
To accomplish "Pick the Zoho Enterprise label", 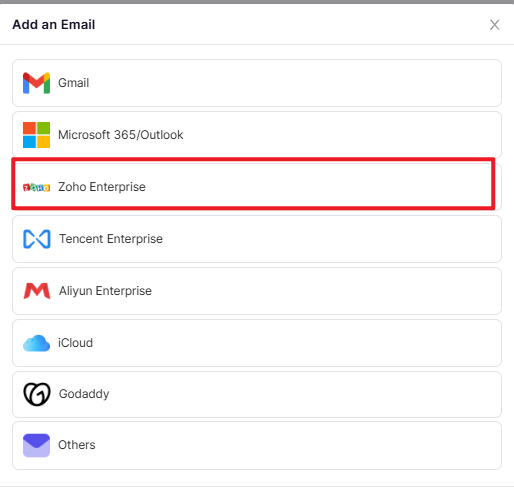I will pyautogui.click(x=102, y=187).
